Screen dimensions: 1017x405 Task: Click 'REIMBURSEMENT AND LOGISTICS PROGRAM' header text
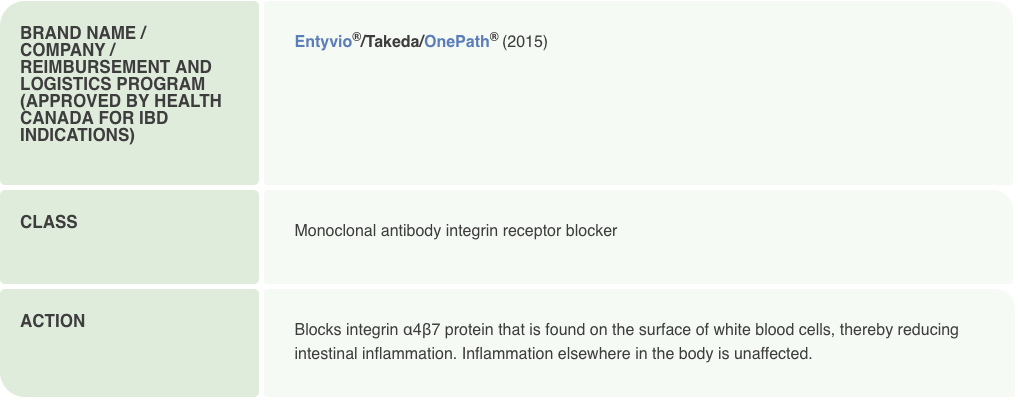pyautogui.click(x=116, y=76)
